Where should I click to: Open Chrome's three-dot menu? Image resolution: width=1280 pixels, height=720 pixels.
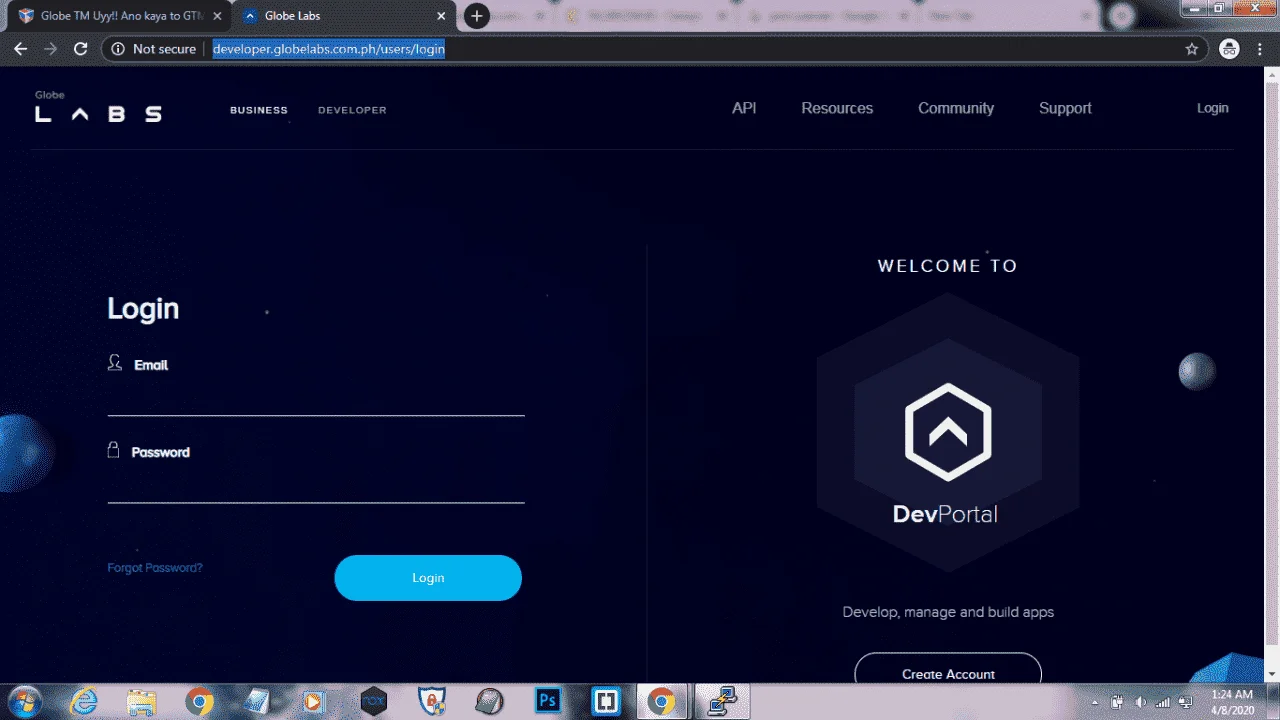point(1261,49)
